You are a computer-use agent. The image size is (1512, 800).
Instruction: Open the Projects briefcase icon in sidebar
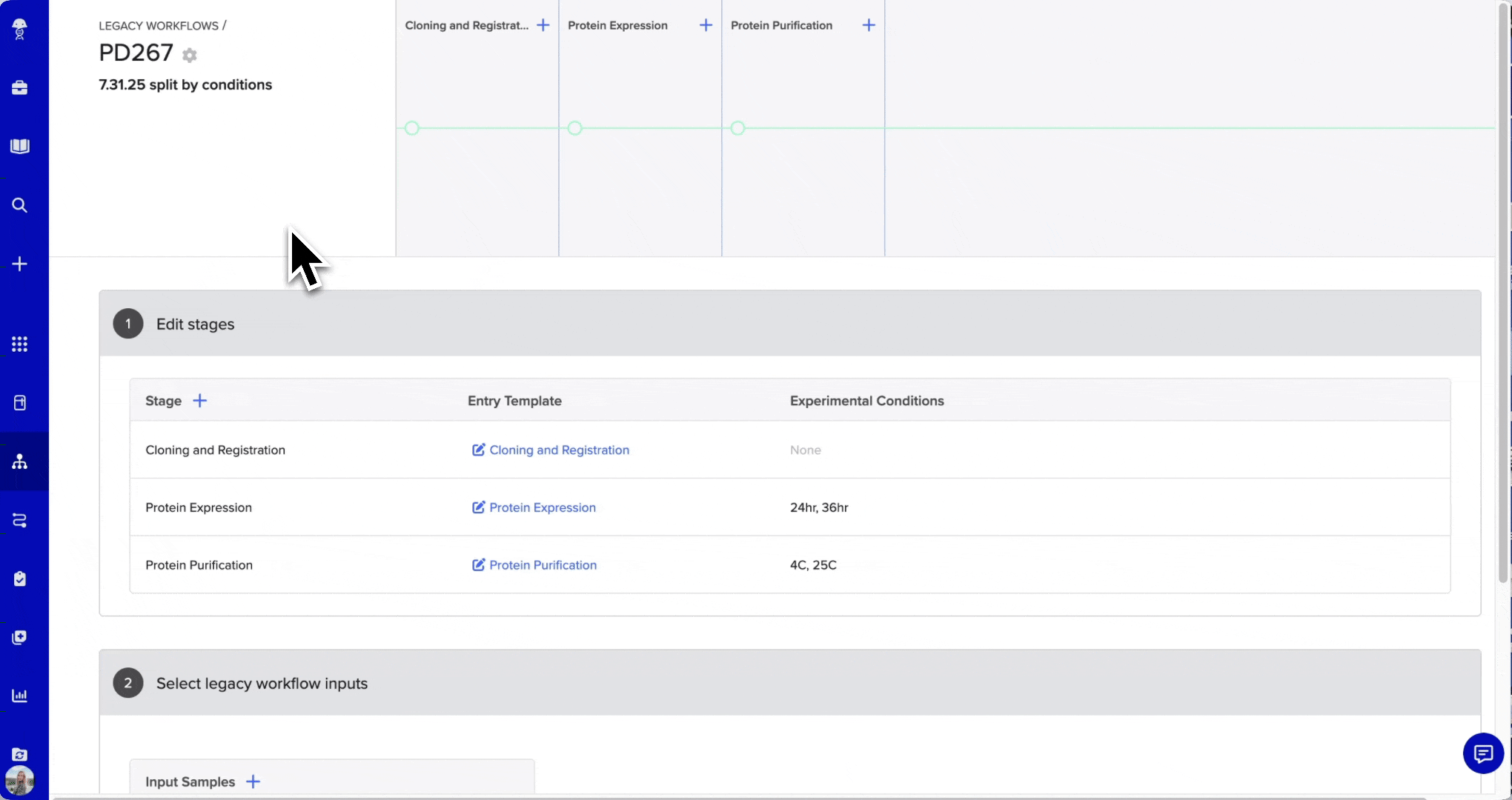(20, 87)
